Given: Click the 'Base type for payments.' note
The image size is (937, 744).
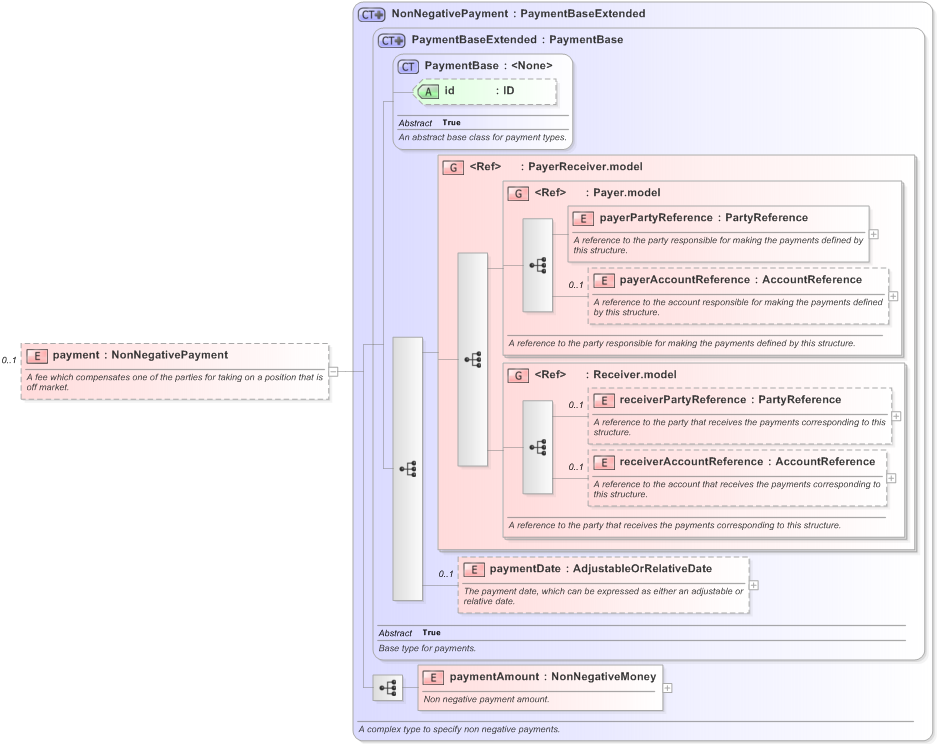Looking at the screenshot, I should [427, 648].
